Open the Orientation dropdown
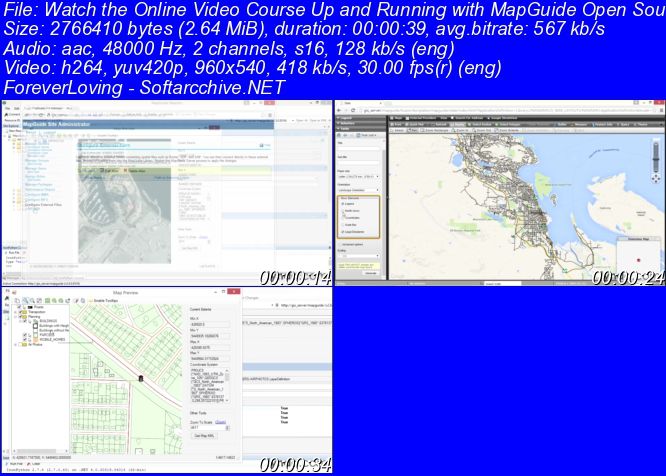The image size is (666, 476). click(358, 190)
